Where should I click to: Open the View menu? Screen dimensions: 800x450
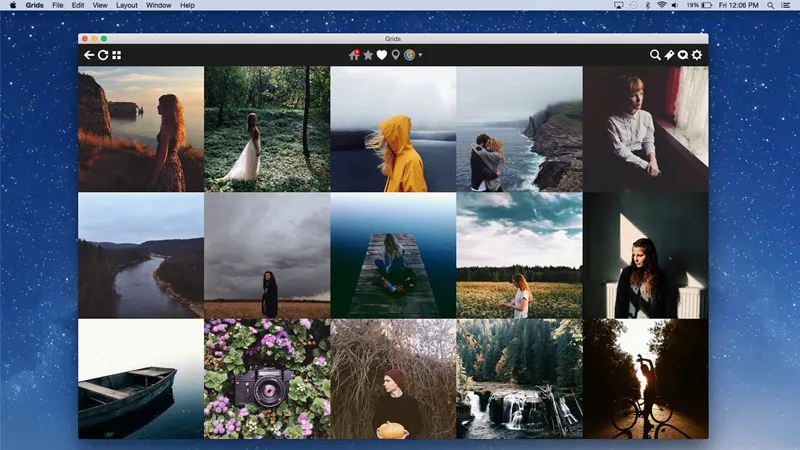[100, 5]
